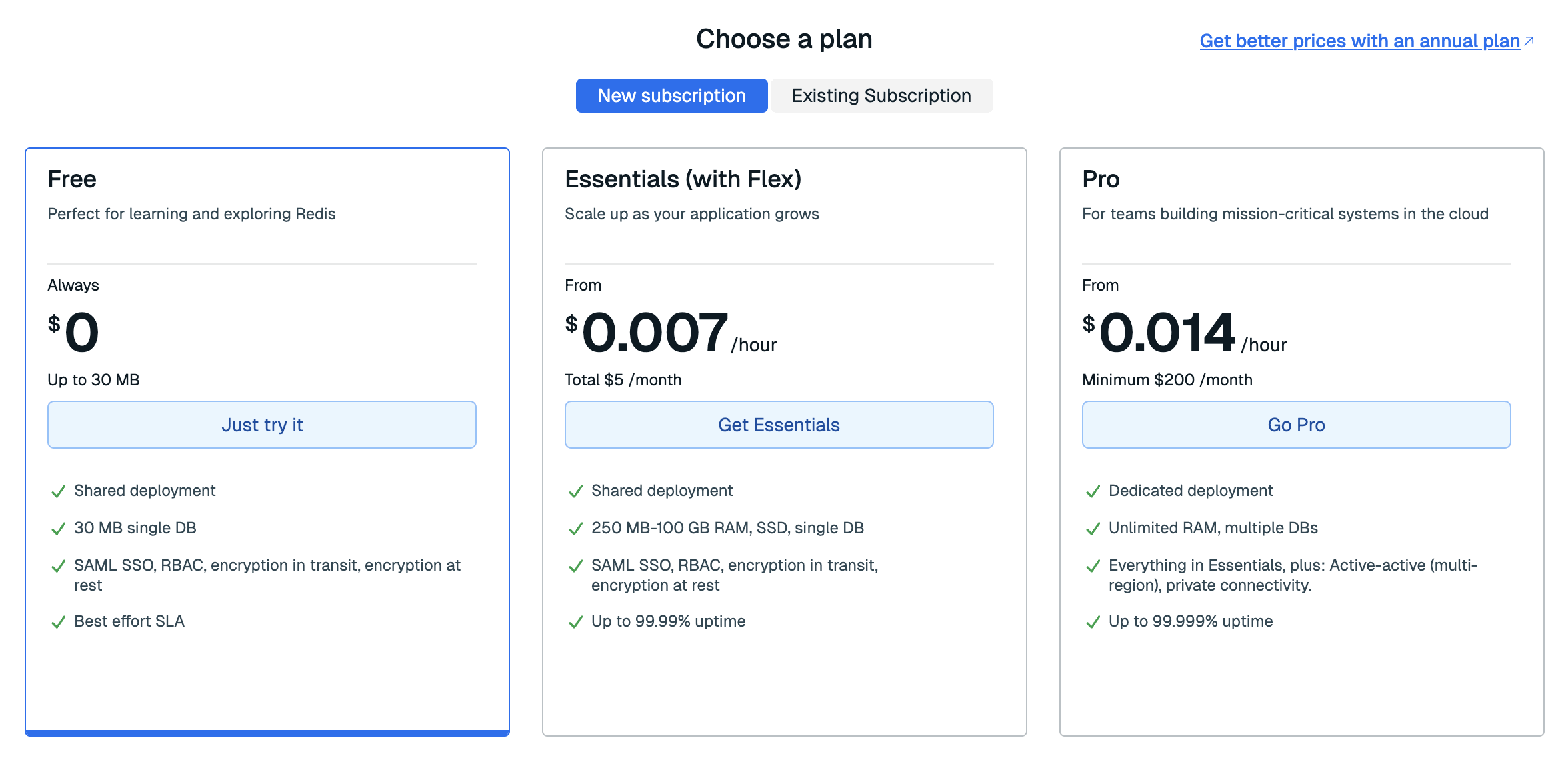
Task: Click checkmark icon beside Best effort SLA
Action: tap(59, 623)
